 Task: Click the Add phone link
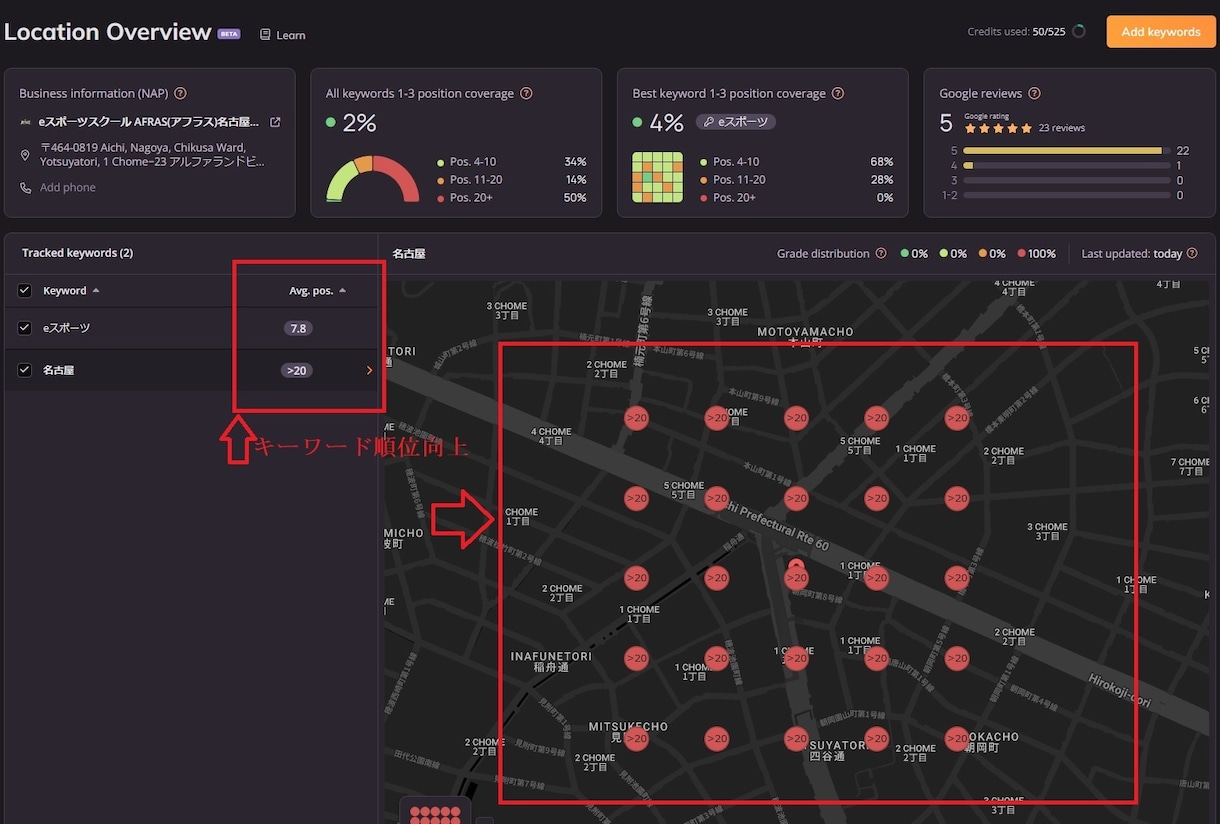(x=68, y=188)
